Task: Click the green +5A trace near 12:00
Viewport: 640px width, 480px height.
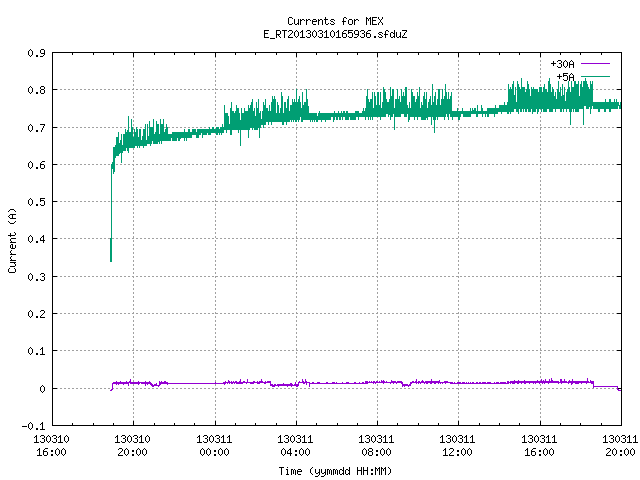Action: point(458,114)
